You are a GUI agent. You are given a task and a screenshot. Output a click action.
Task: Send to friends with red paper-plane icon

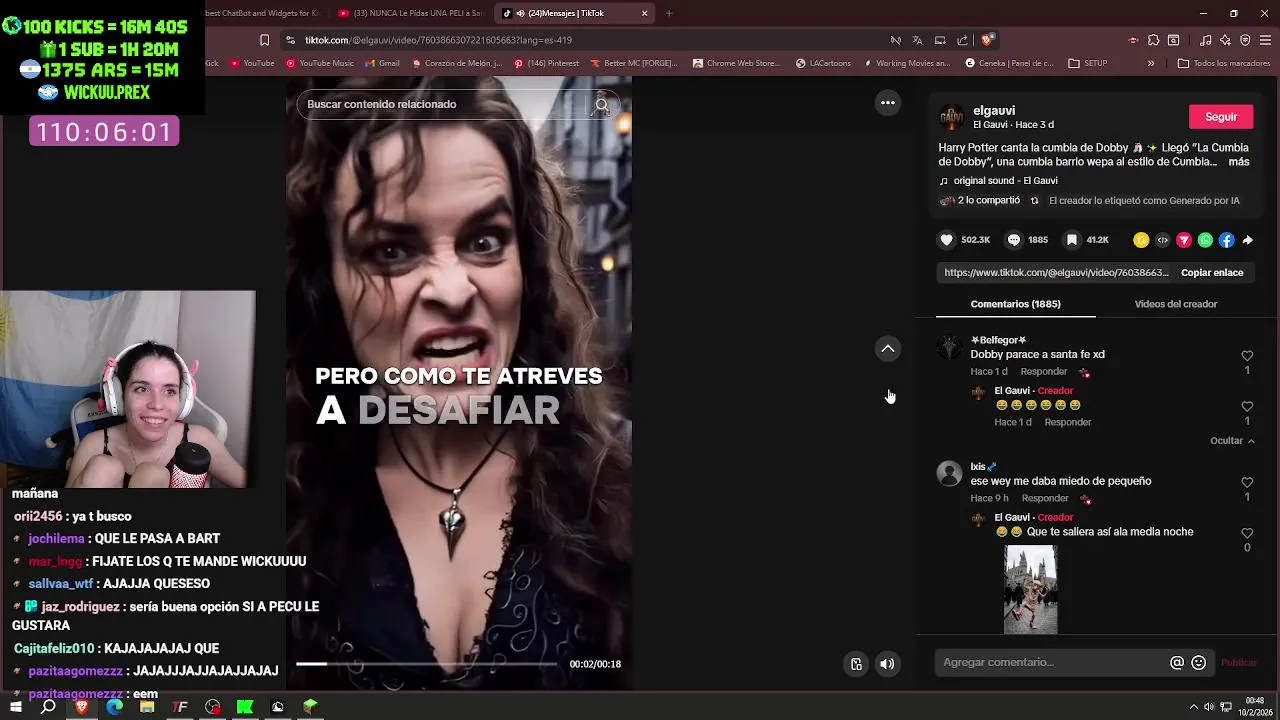coord(1184,240)
